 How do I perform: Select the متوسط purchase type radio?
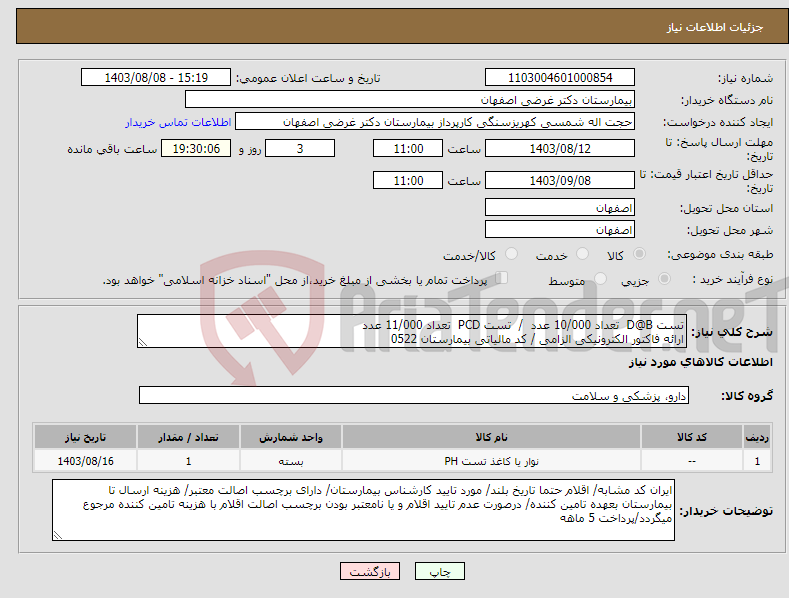[600, 278]
